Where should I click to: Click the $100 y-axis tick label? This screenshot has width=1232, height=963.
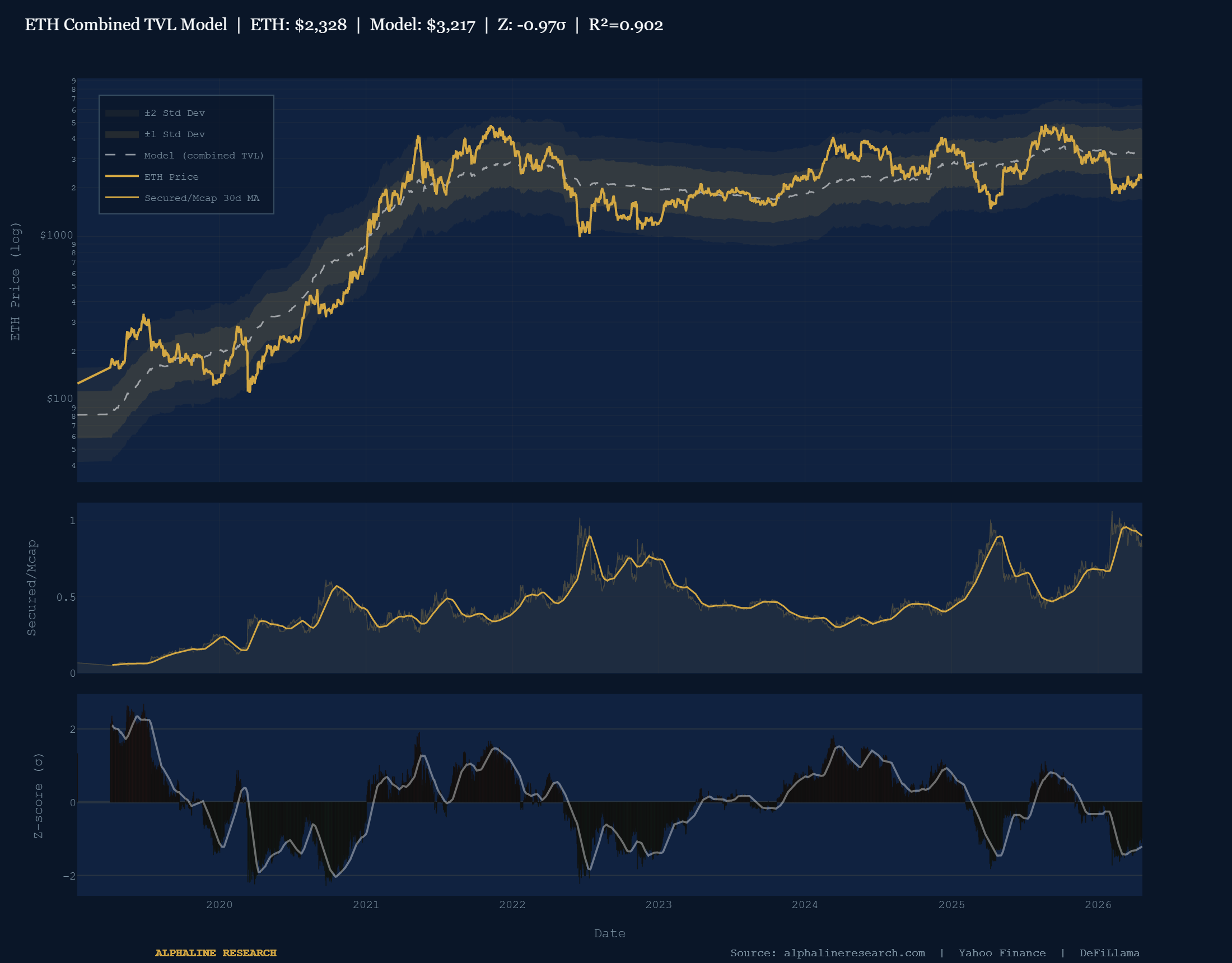60,399
